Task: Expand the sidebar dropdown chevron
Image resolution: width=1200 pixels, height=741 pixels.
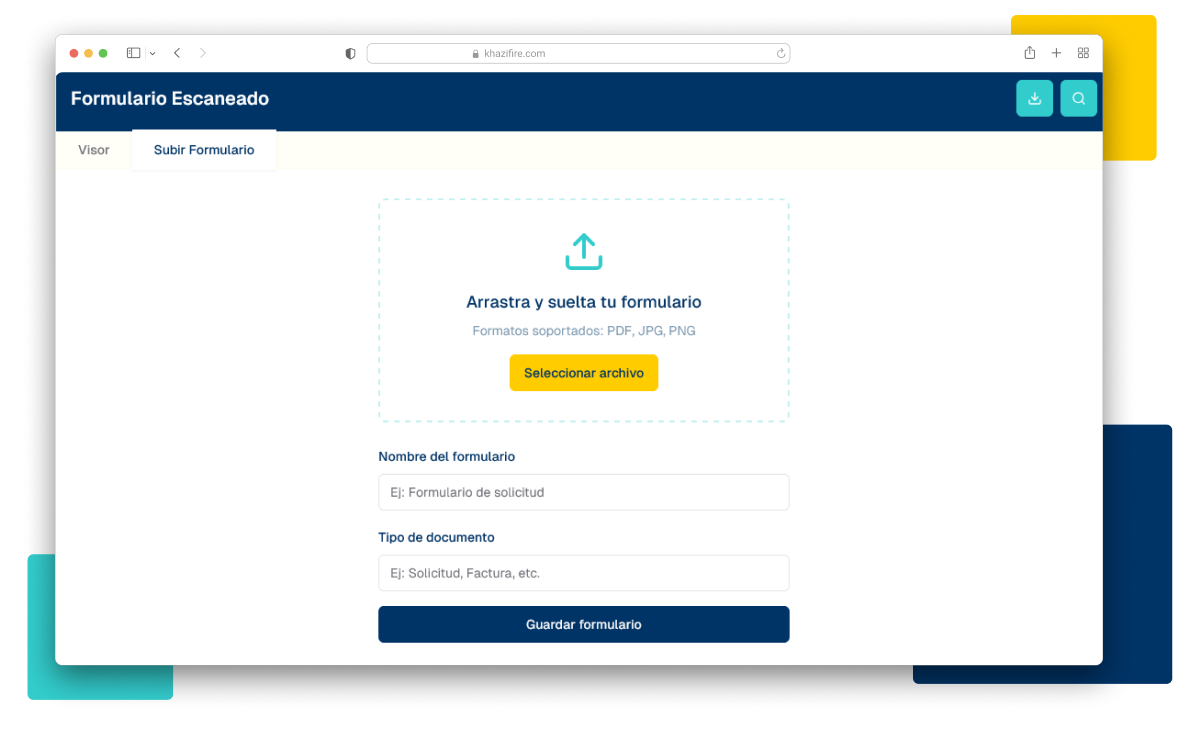Action: coord(153,54)
